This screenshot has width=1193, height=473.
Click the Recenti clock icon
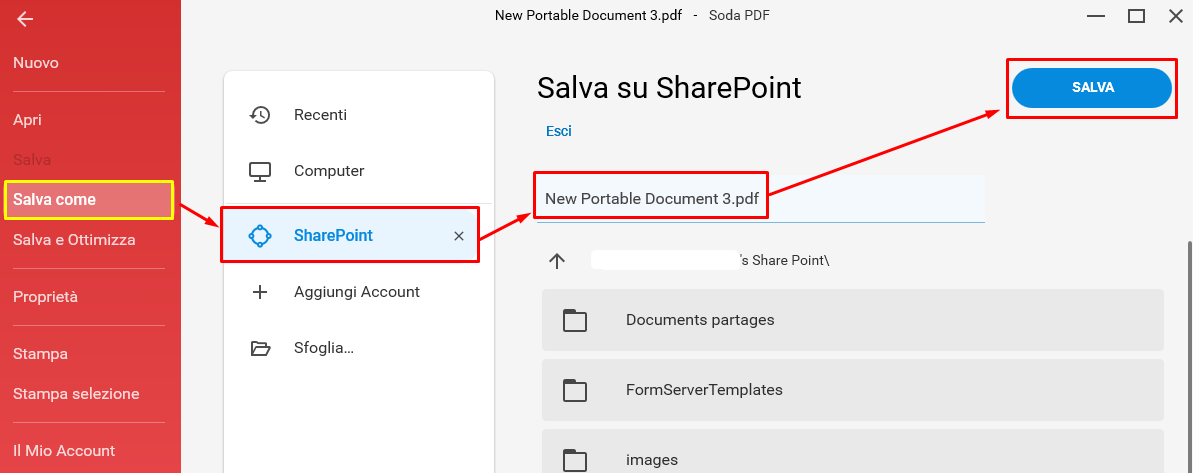pos(260,115)
